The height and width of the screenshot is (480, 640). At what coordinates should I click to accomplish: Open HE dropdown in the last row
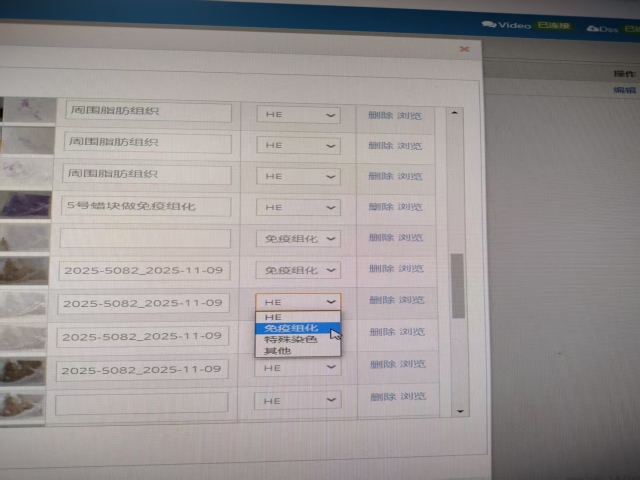(x=298, y=400)
